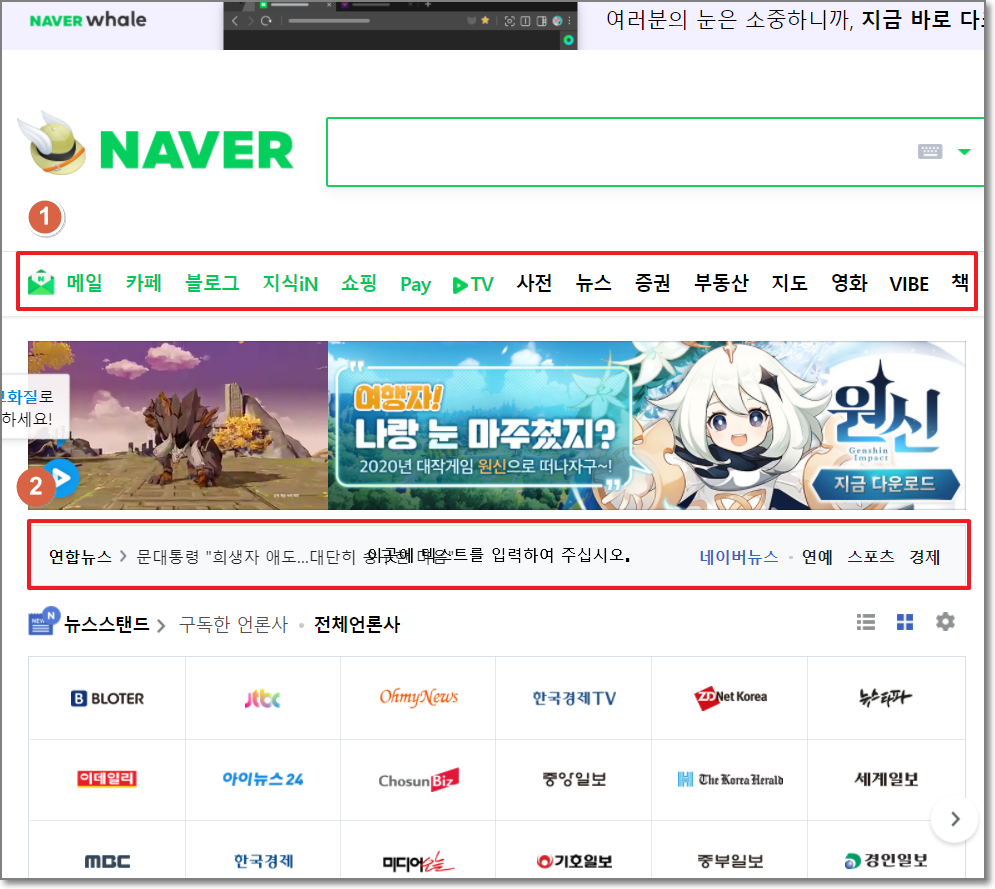This screenshot has height=889, width=995.
Task: Open the 이데일리 press logo
Action: click(107, 779)
